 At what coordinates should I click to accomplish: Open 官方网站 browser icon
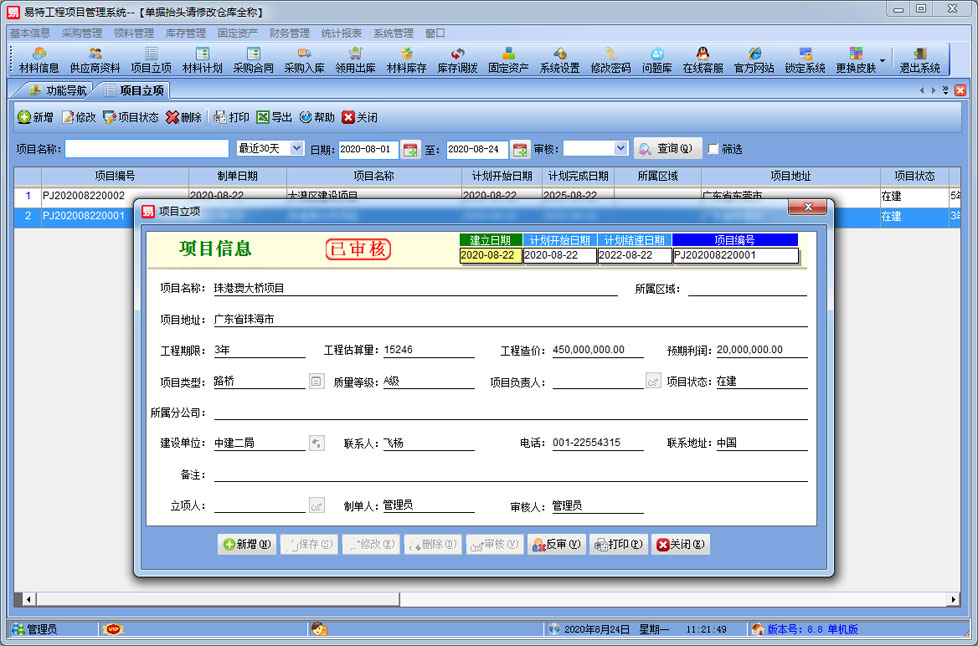[754, 60]
